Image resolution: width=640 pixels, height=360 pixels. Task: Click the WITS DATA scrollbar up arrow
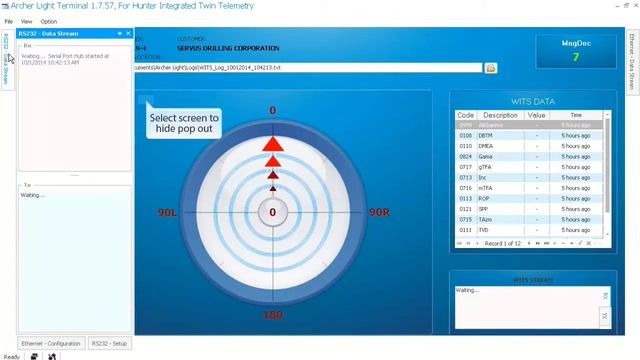(607, 114)
